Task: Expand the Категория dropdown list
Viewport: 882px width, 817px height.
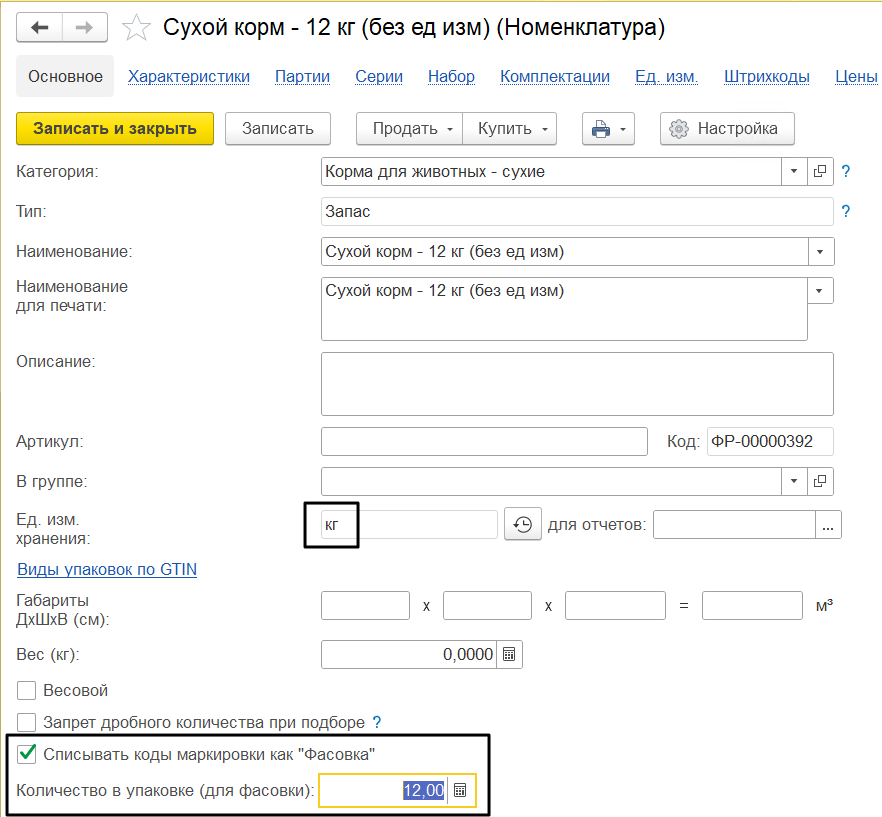Action: [x=794, y=172]
